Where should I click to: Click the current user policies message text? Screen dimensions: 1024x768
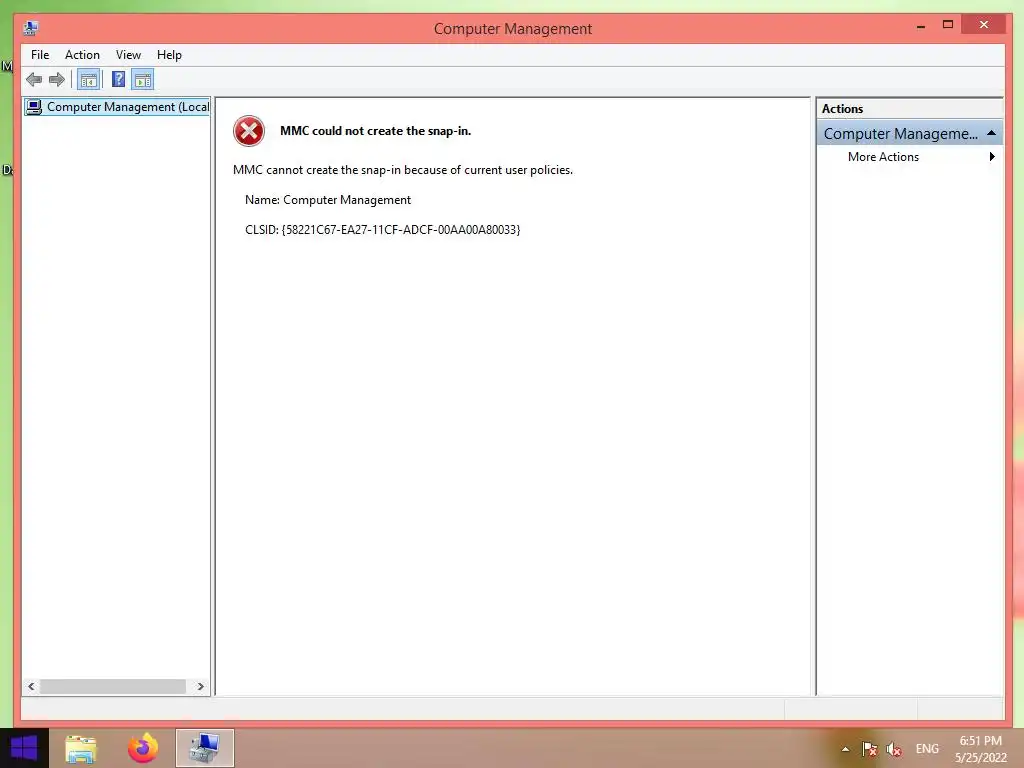coord(403,170)
